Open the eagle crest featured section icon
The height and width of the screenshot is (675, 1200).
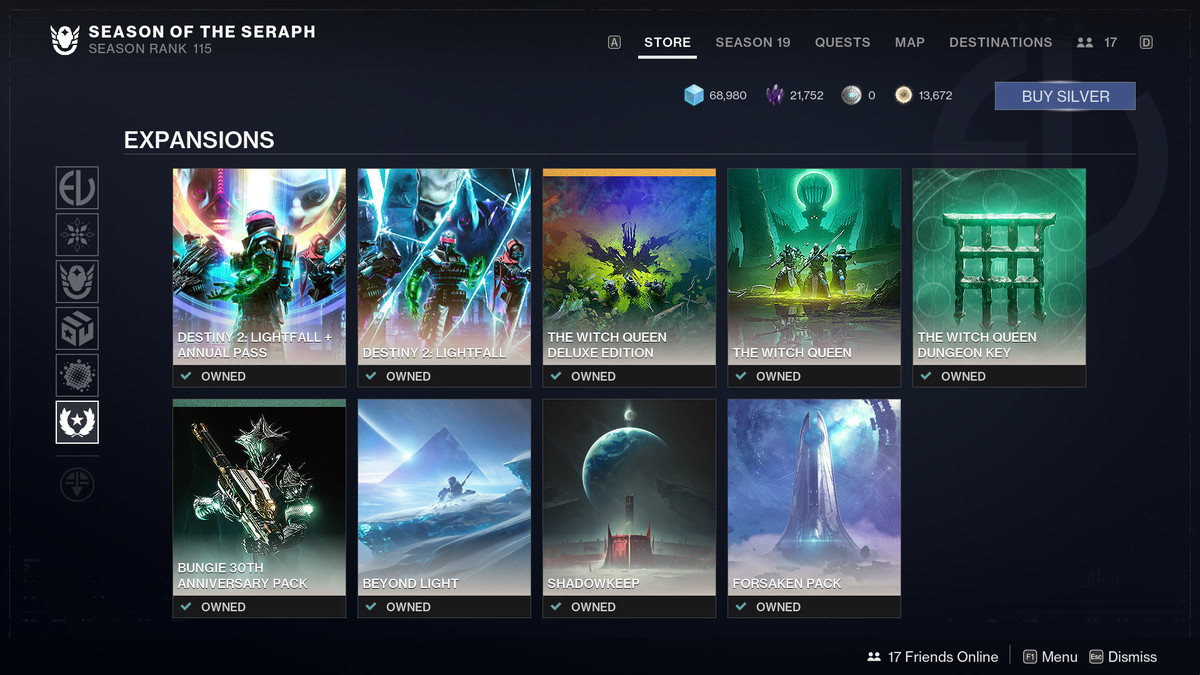pos(77,281)
